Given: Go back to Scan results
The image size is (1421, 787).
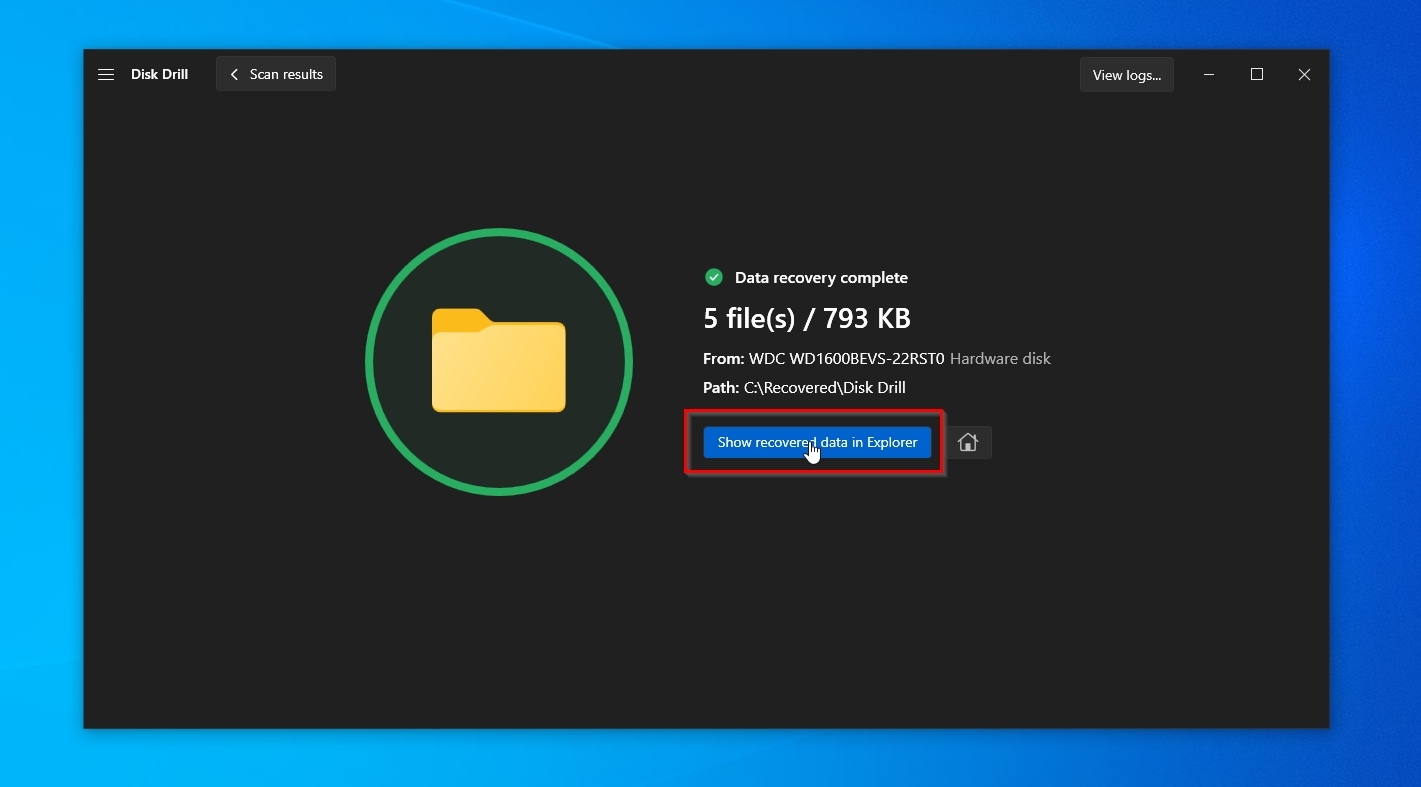Looking at the screenshot, I should point(276,74).
